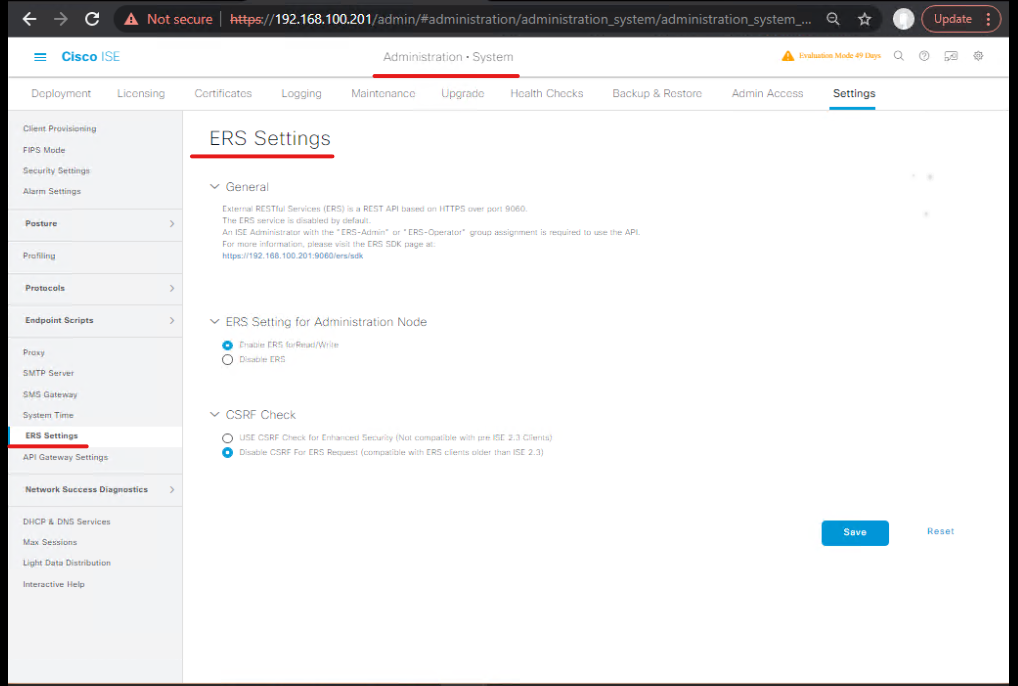Open Alarm Settings in the sidebar
Screen dimensions: 1018x686
click(52, 191)
